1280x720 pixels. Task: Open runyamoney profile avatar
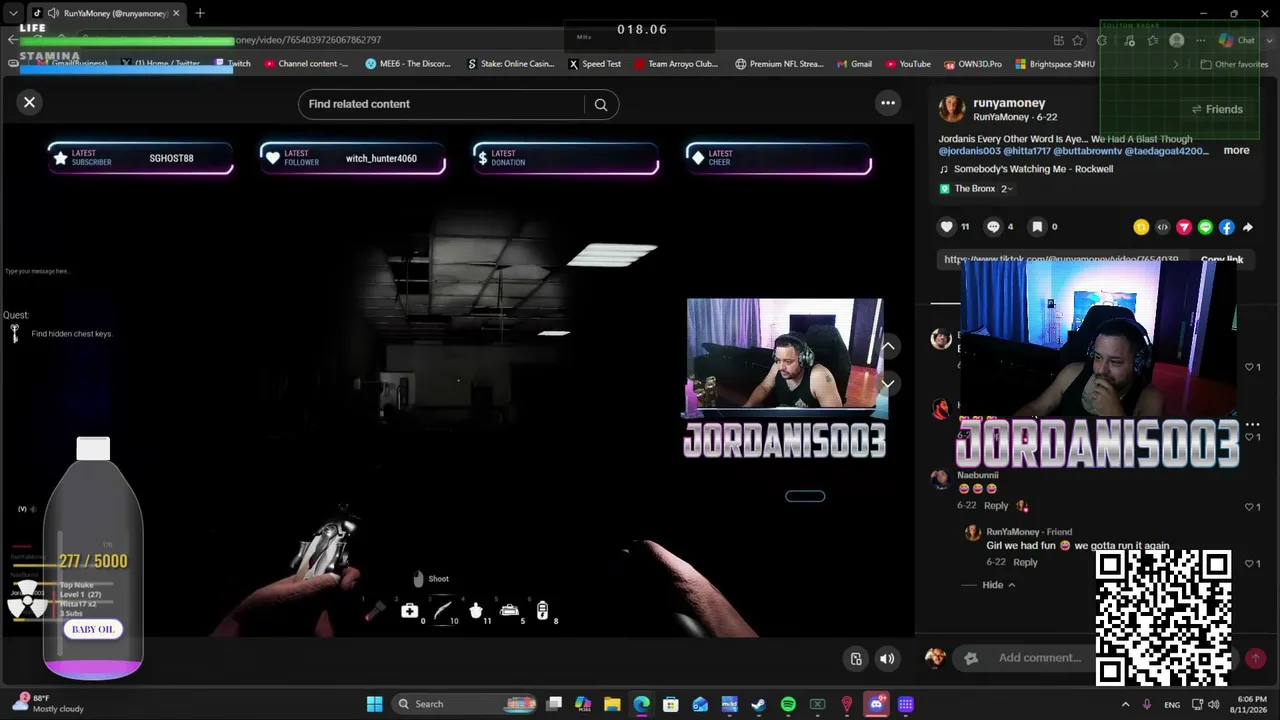point(952,109)
